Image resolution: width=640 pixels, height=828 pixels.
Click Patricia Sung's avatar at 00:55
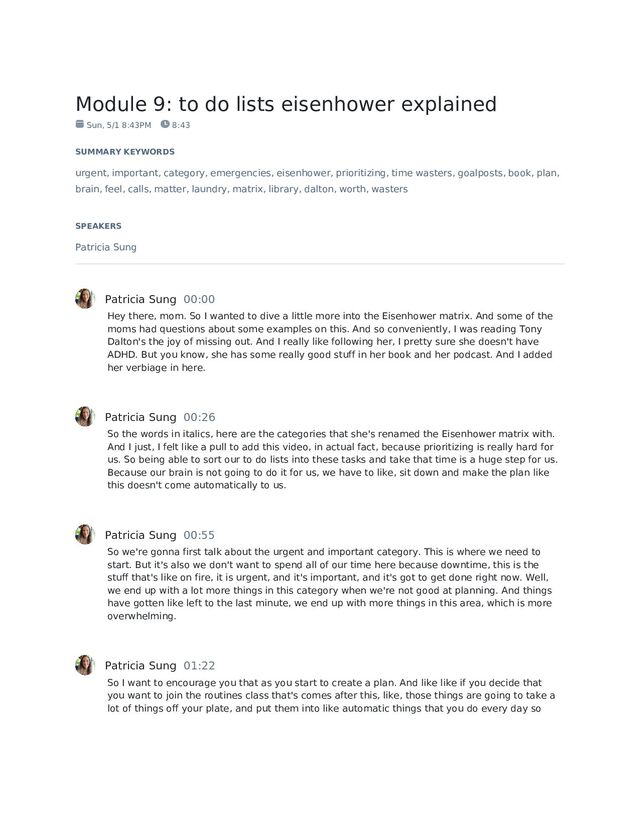(84, 534)
